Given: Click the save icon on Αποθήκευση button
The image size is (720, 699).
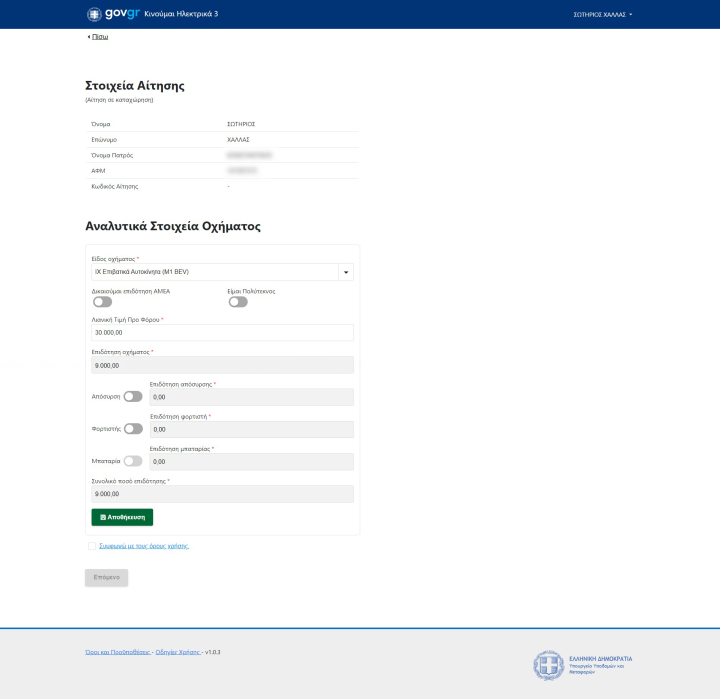Looking at the screenshot, I should coord(103,517).
